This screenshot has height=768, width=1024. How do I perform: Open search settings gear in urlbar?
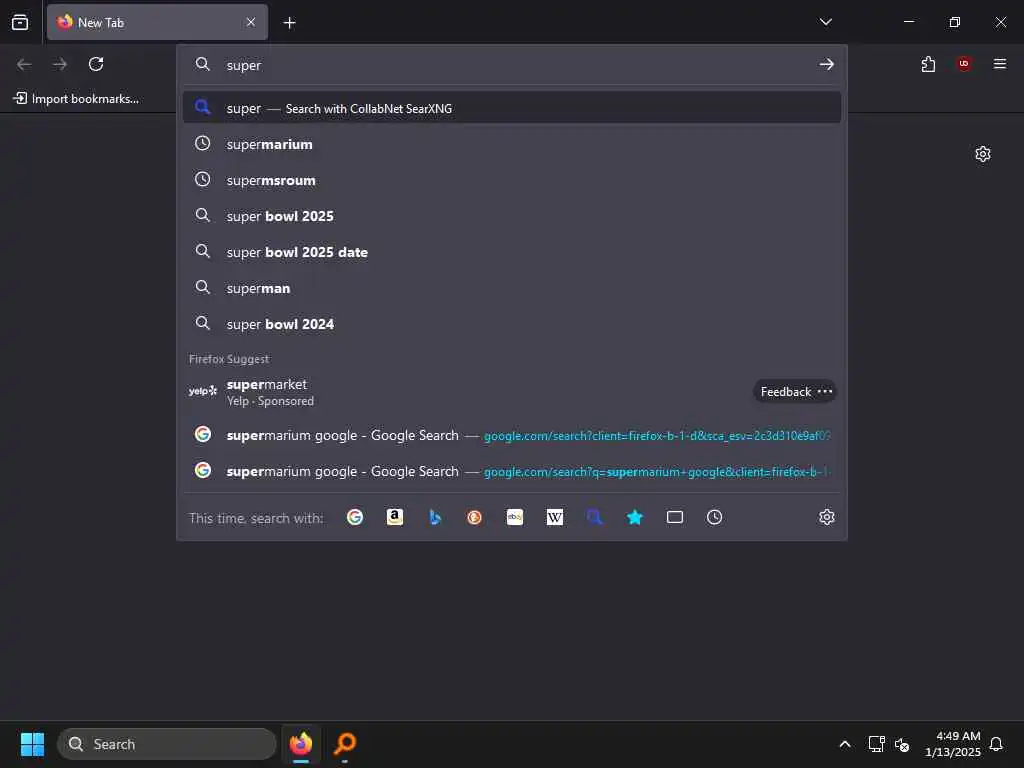coord(827,517)
